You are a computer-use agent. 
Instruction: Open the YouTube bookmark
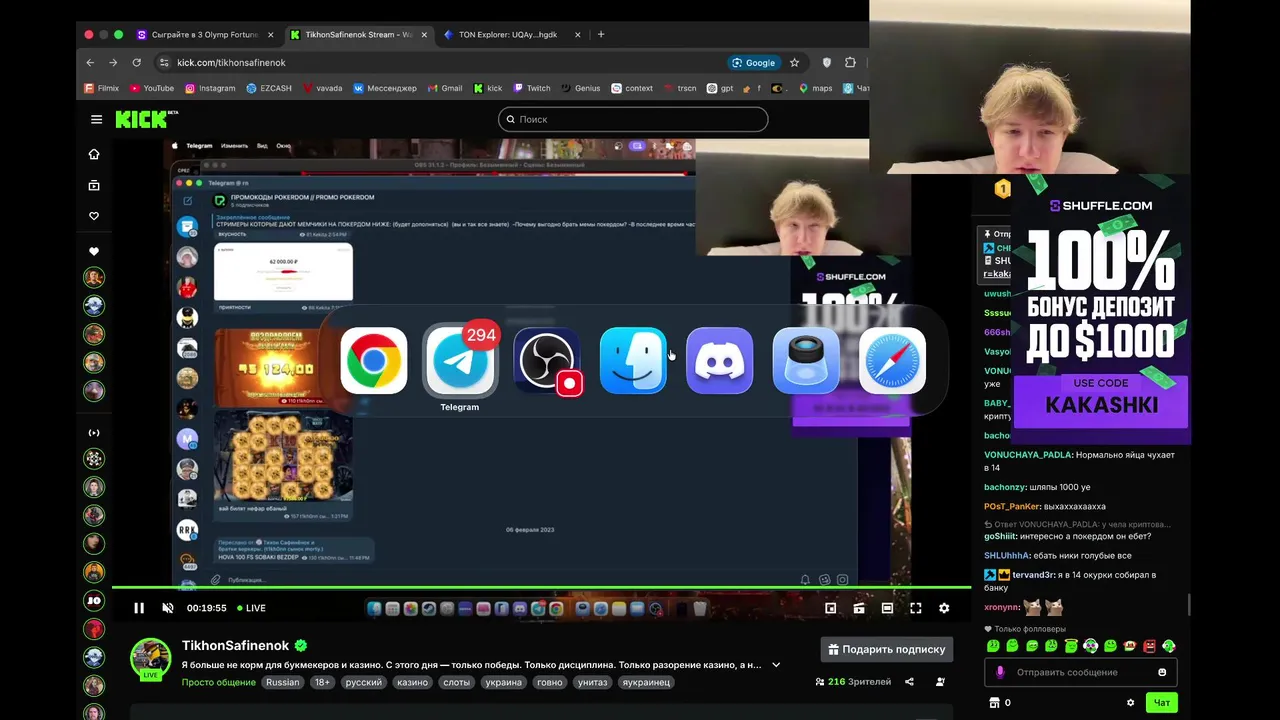pyautogui.click(x=151, y=88)
